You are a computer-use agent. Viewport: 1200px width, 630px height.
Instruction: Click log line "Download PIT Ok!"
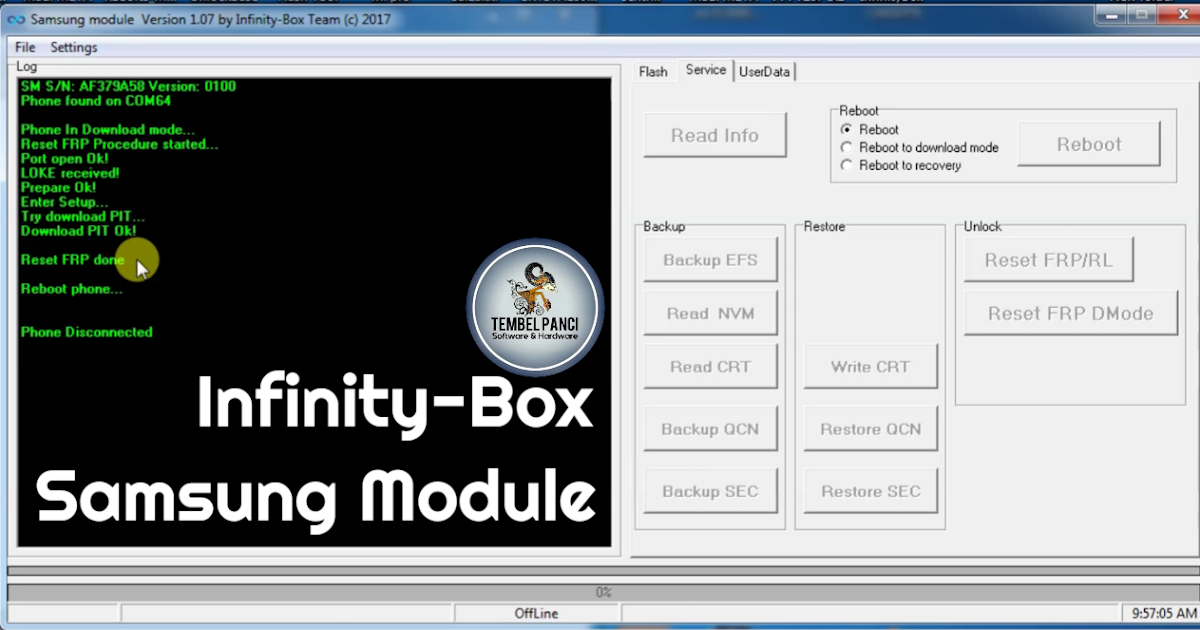click(79, 231)
